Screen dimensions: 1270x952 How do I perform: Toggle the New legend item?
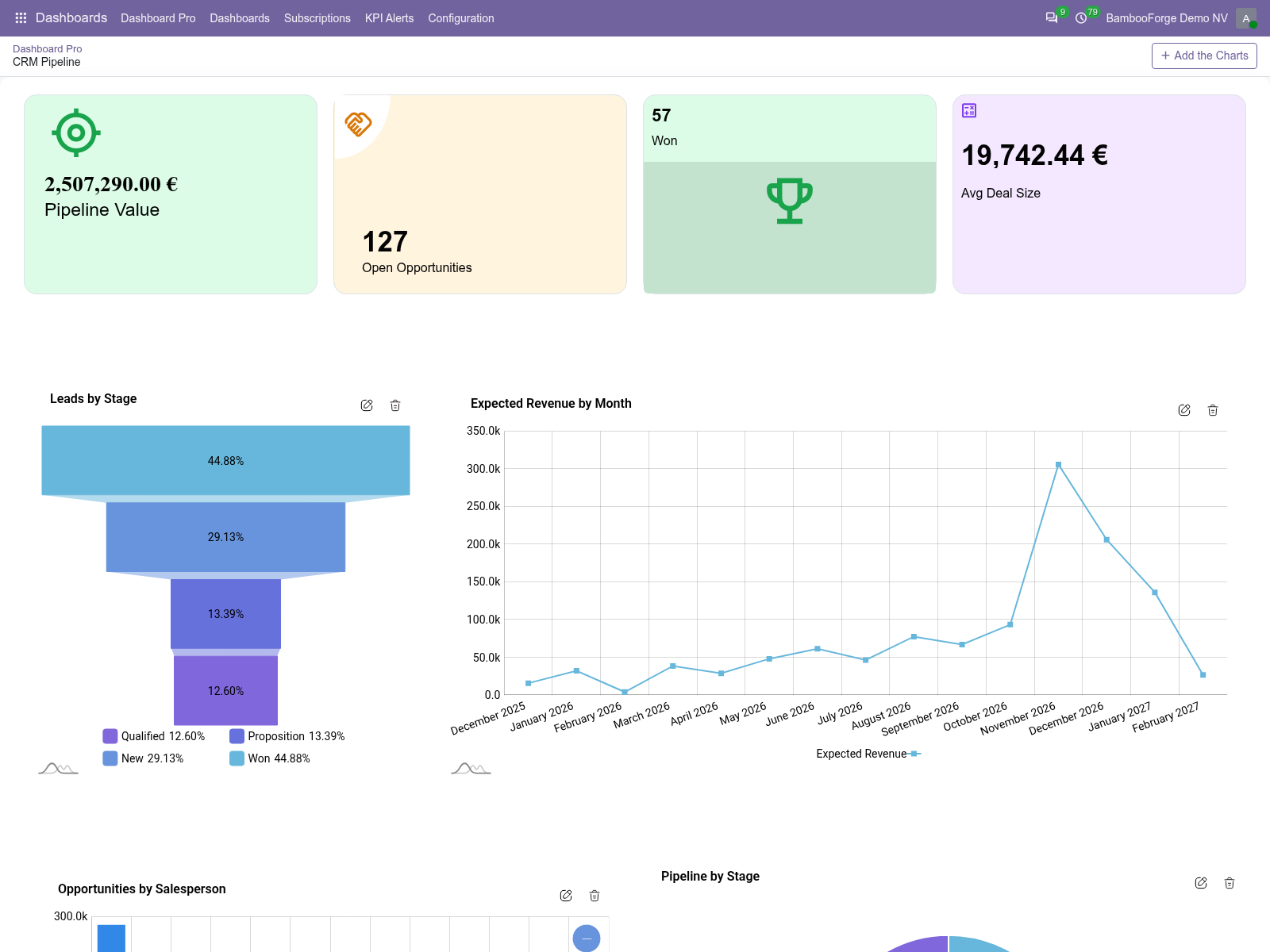tap(143, 758)
